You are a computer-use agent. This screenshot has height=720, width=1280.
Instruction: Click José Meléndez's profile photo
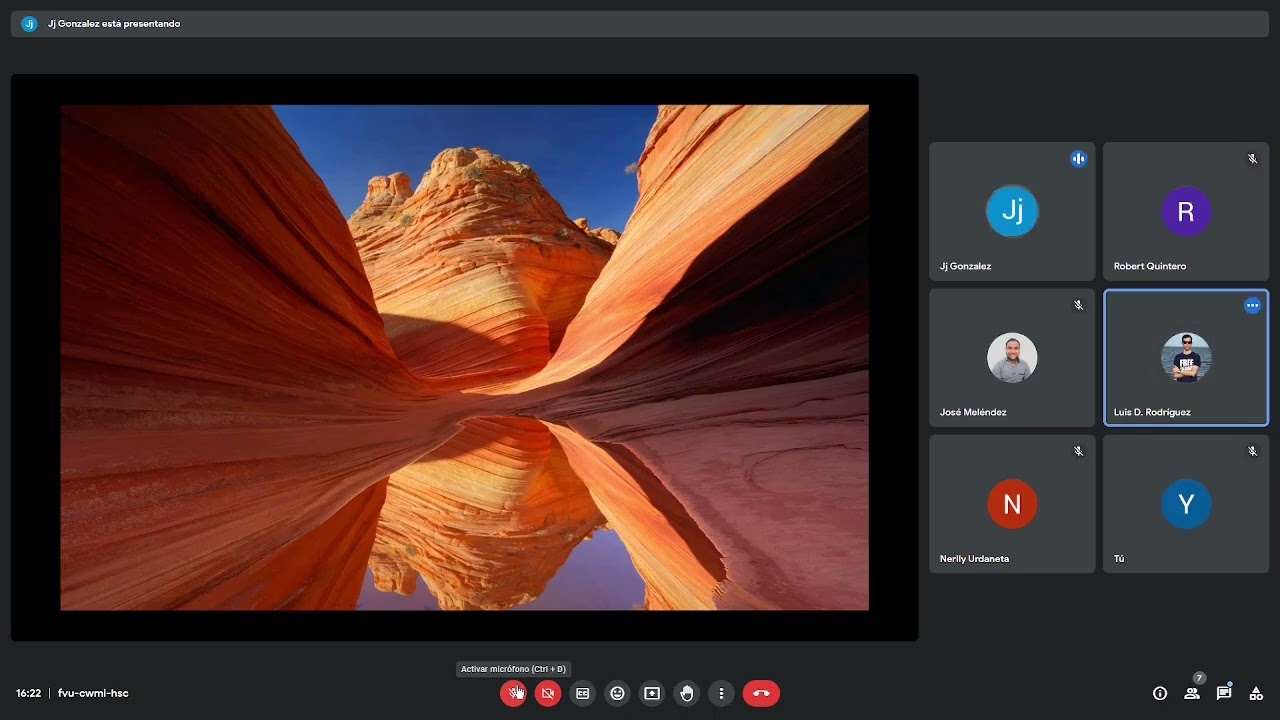(1012, 358)
